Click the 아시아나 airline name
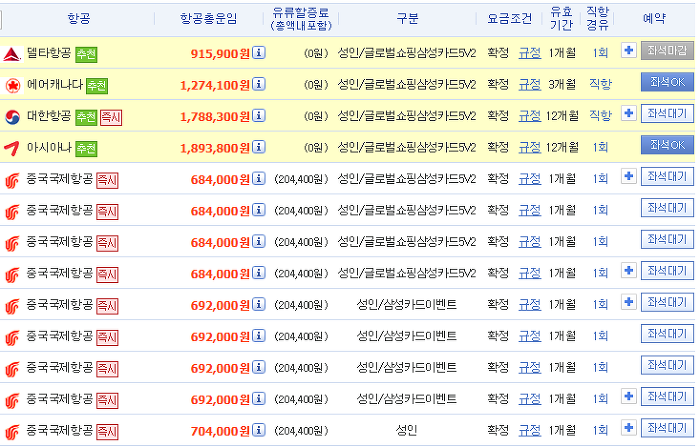The image size is (700, 447). click(49, 147)
